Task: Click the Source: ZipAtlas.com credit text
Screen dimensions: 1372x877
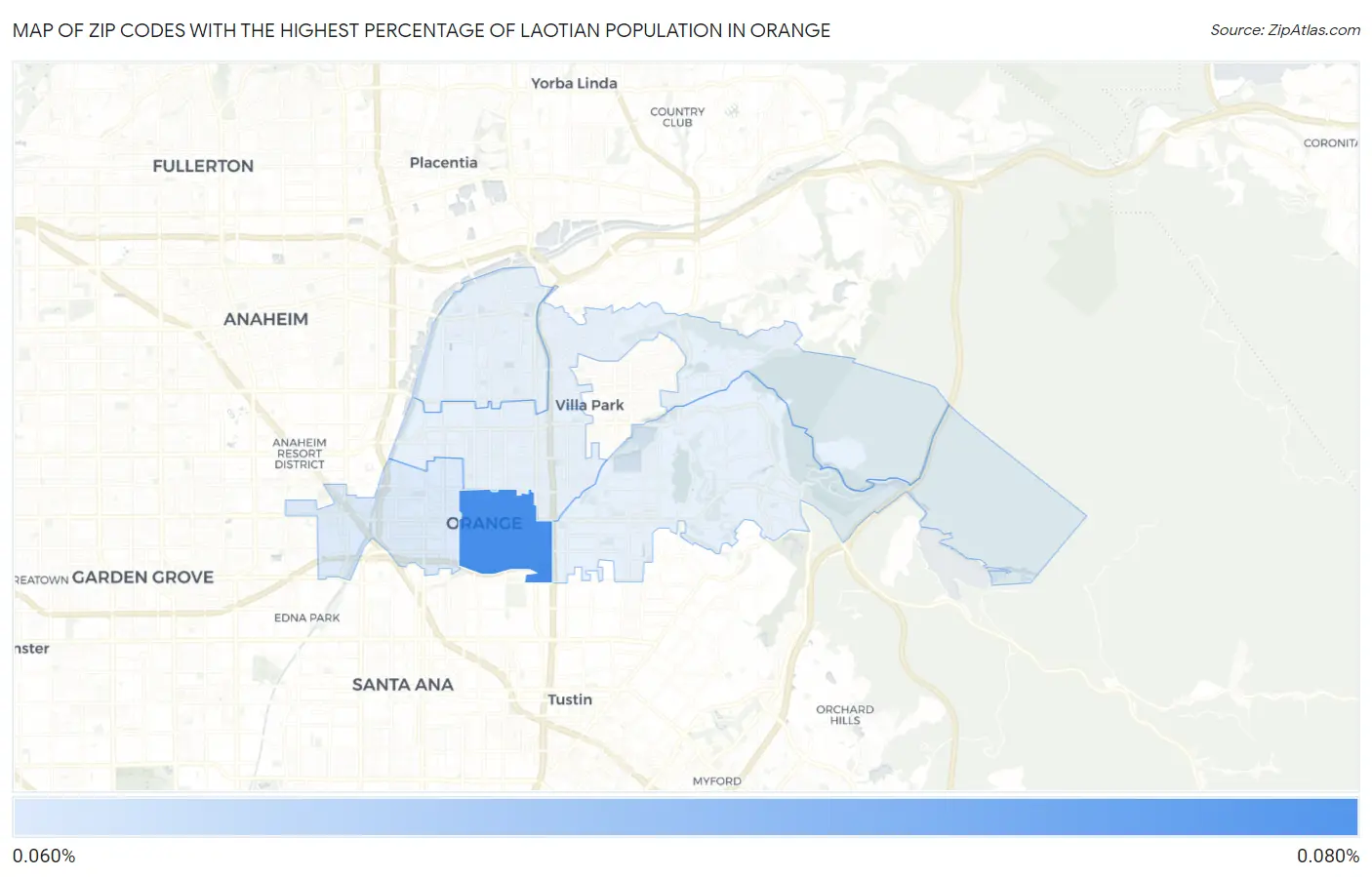Action: coord(1285,30)
